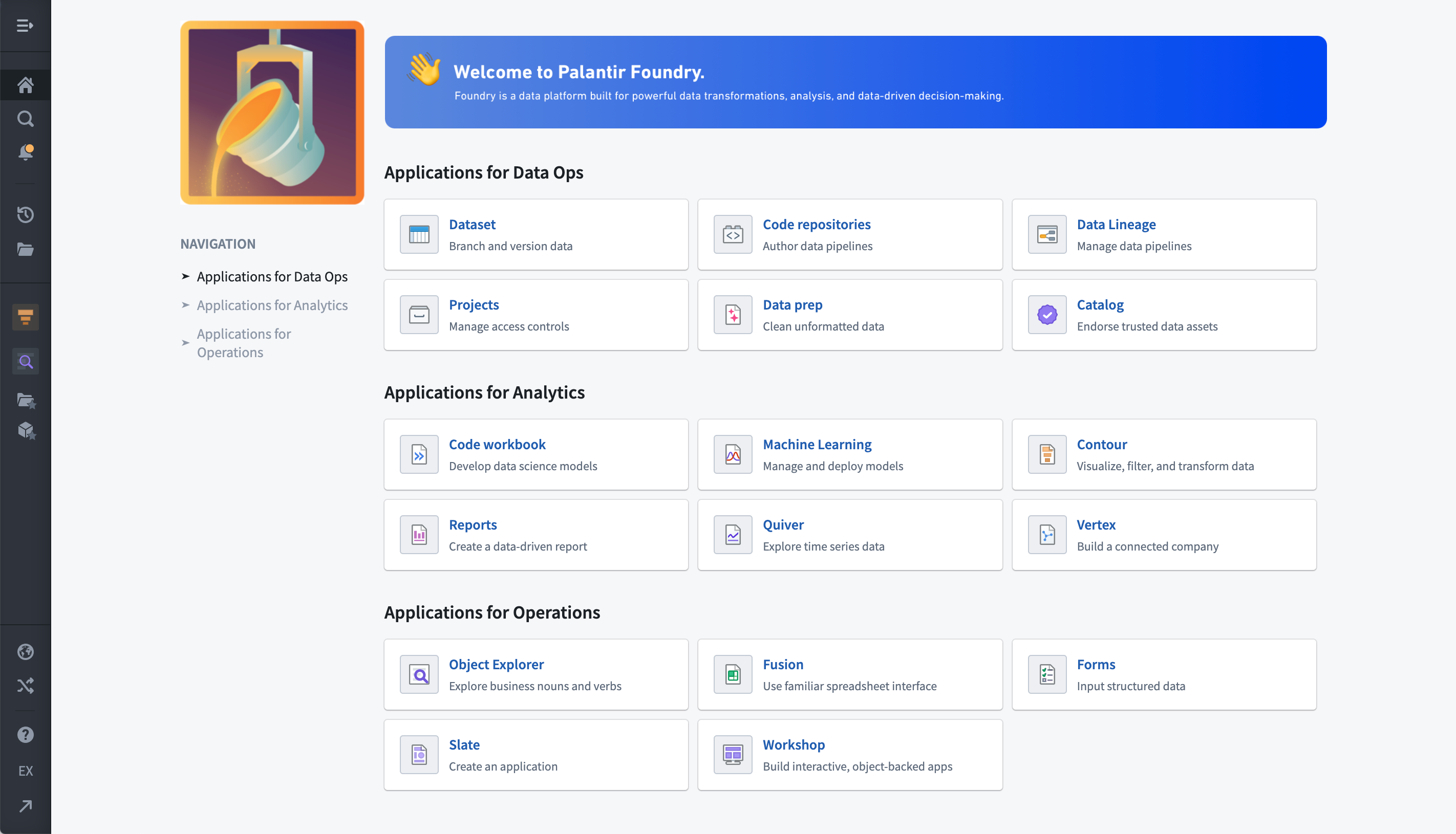Open the Machine Learning link
Image resolution: width=1456 pixels, height=834 pixels.
pos(817,444)
